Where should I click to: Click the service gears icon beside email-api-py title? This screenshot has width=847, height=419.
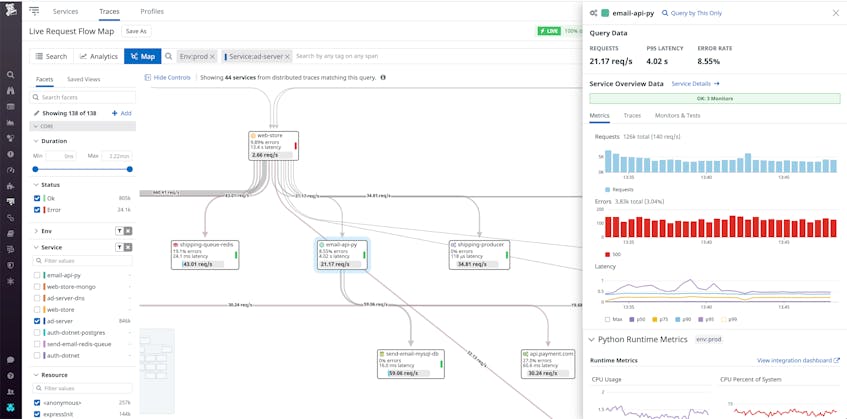[x=594, y=13]
